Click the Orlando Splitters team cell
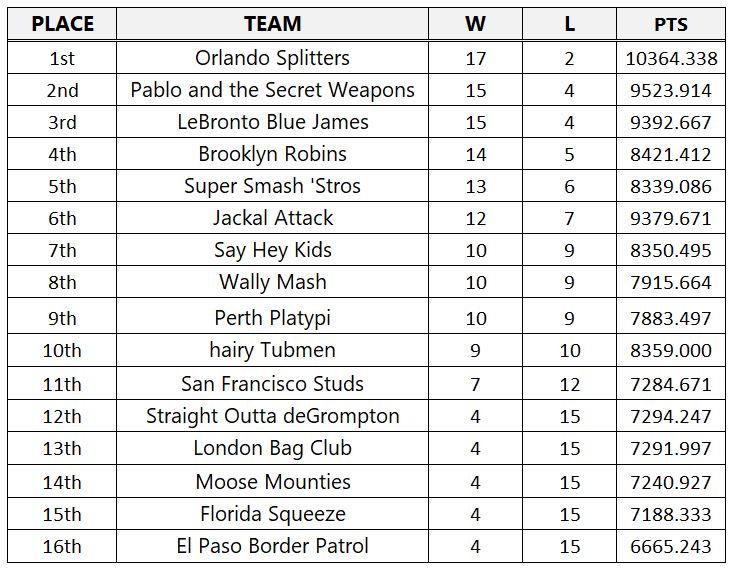Image resolution: width=732 pixels, height=569 pixels. pos(272,58)
